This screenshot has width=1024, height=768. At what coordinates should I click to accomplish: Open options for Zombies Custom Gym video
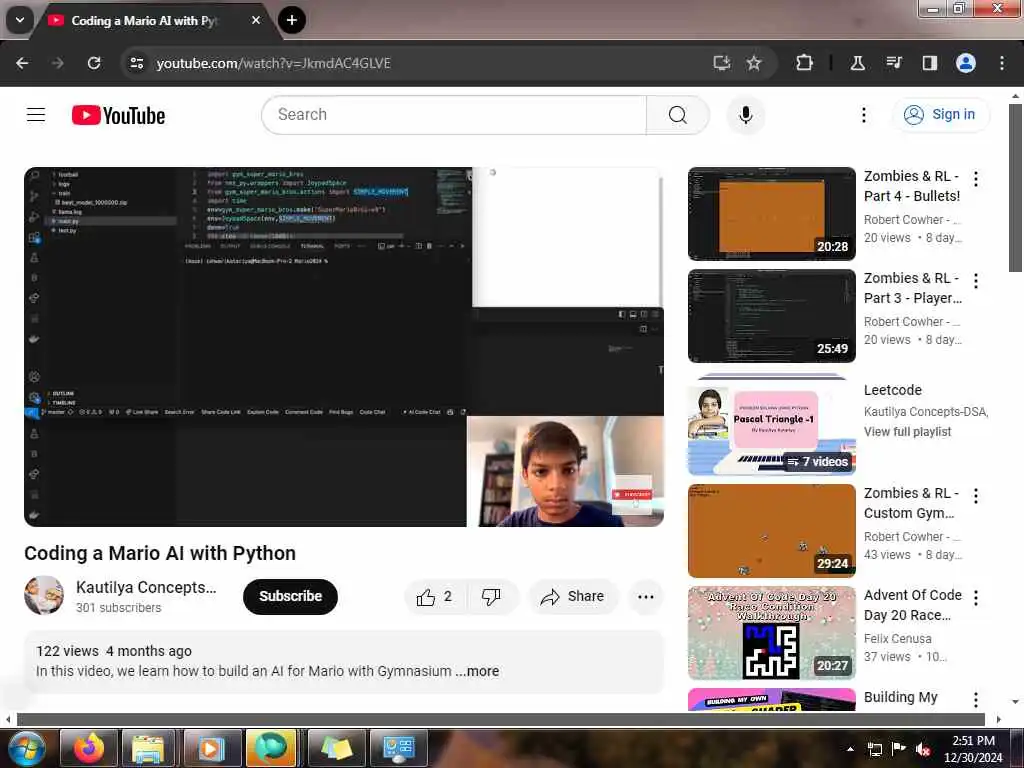pyautogui.click(x=976, y=496)
